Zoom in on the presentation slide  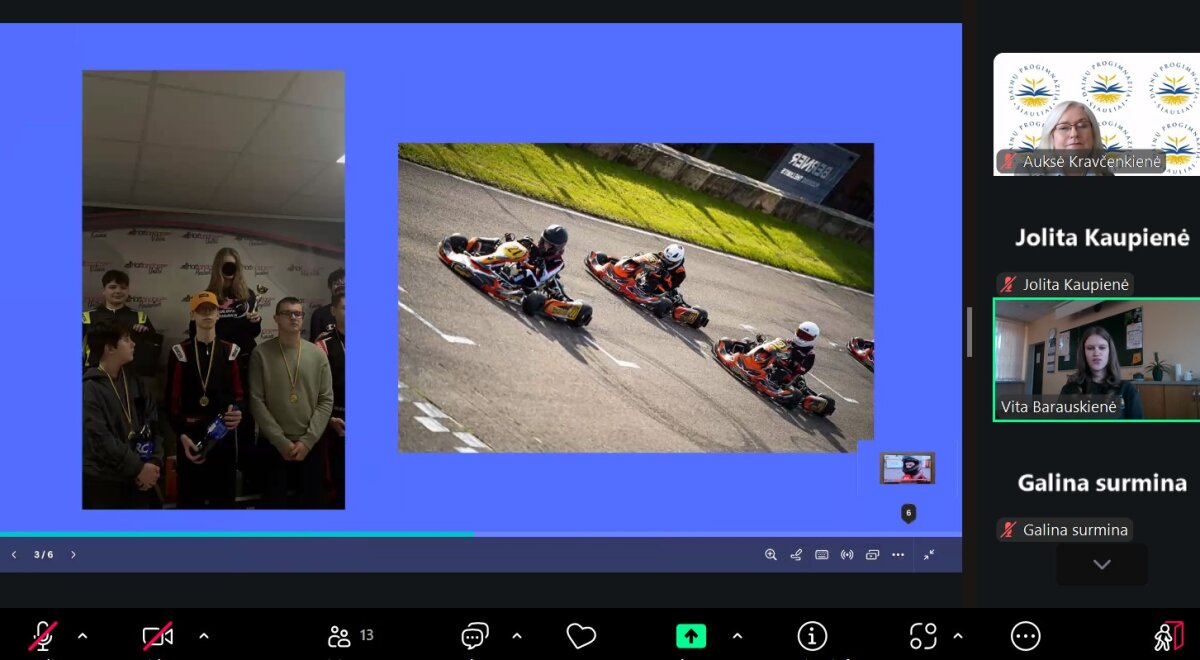pos(770,555)
